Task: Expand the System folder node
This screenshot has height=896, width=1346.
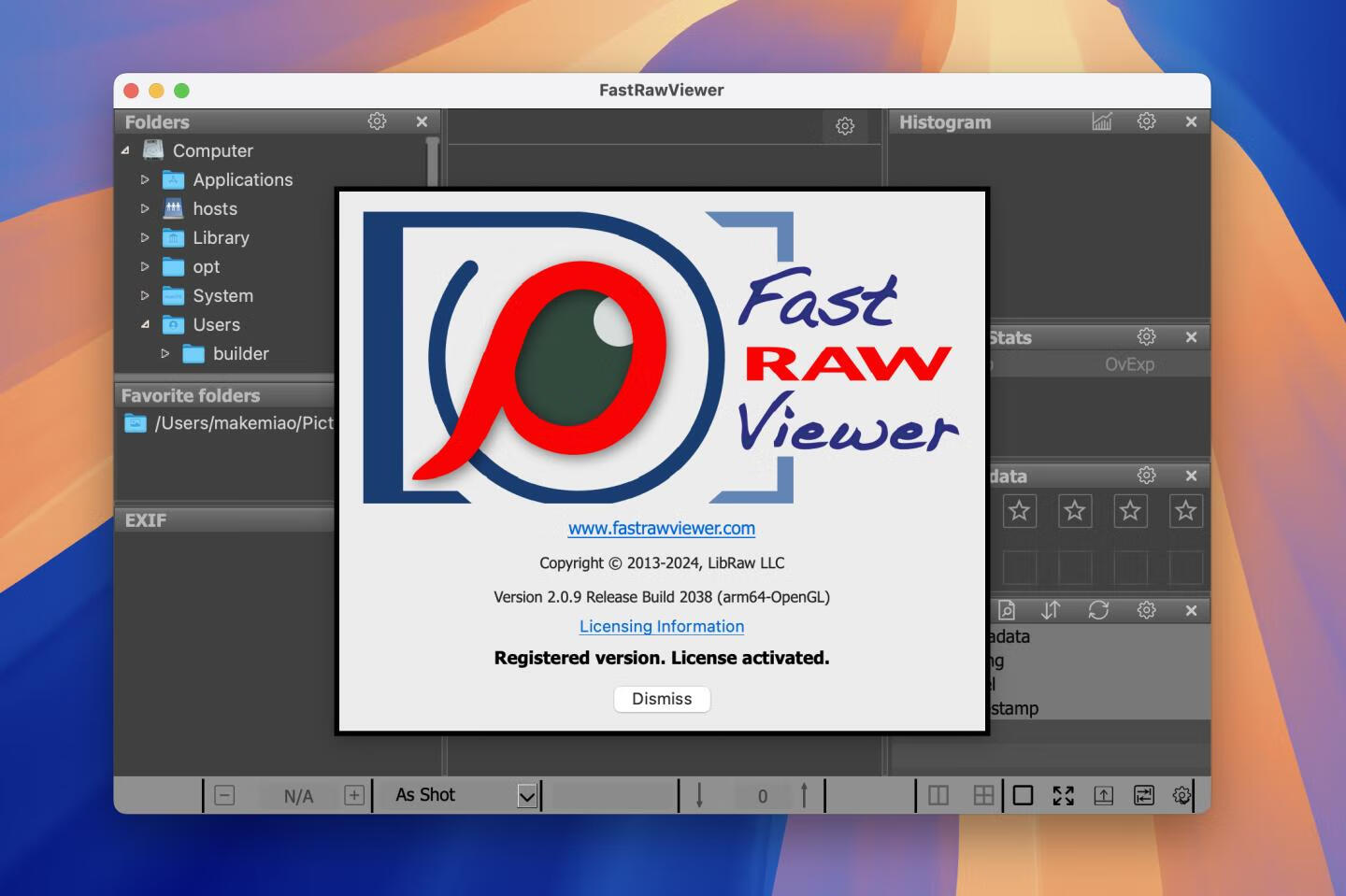Action: point(145,295)
